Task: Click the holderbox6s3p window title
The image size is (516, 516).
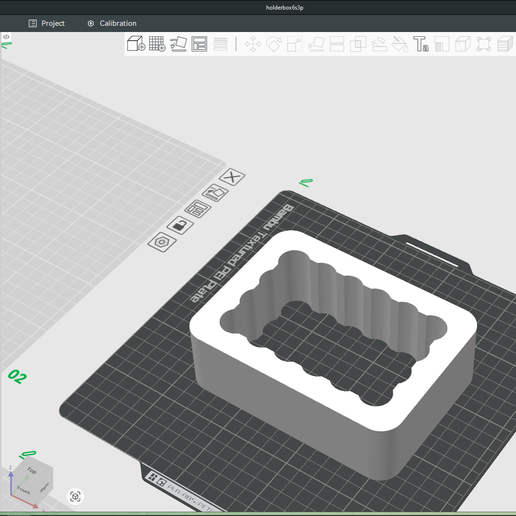Action: pyautogui.click(x=284, y=7)
